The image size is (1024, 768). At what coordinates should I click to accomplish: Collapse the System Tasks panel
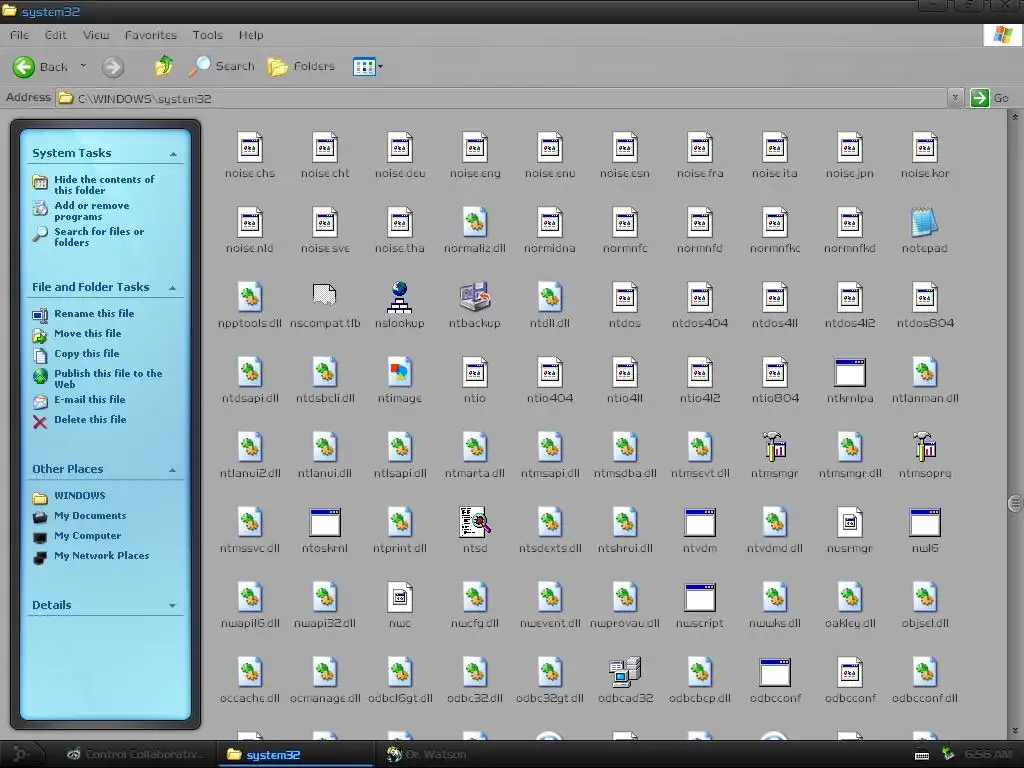[173, 154]
